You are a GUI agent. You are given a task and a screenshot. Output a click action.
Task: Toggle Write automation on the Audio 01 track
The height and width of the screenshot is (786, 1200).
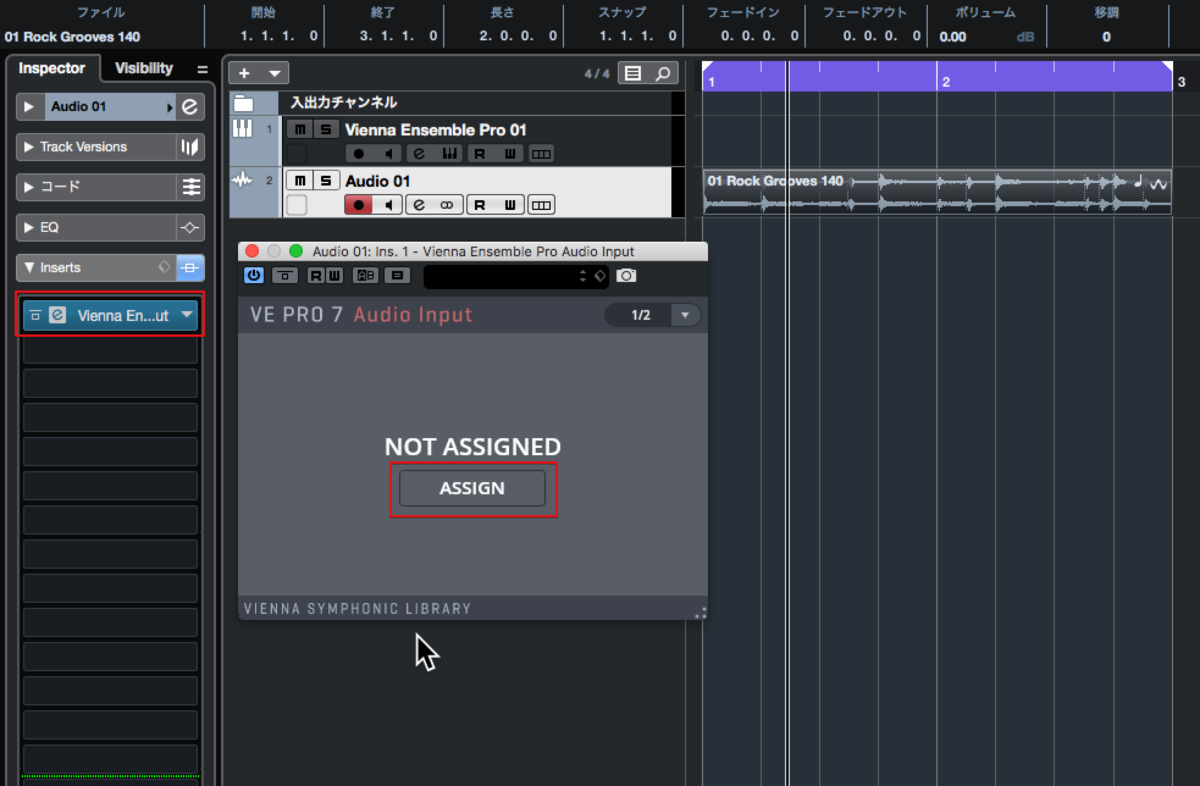510,205
